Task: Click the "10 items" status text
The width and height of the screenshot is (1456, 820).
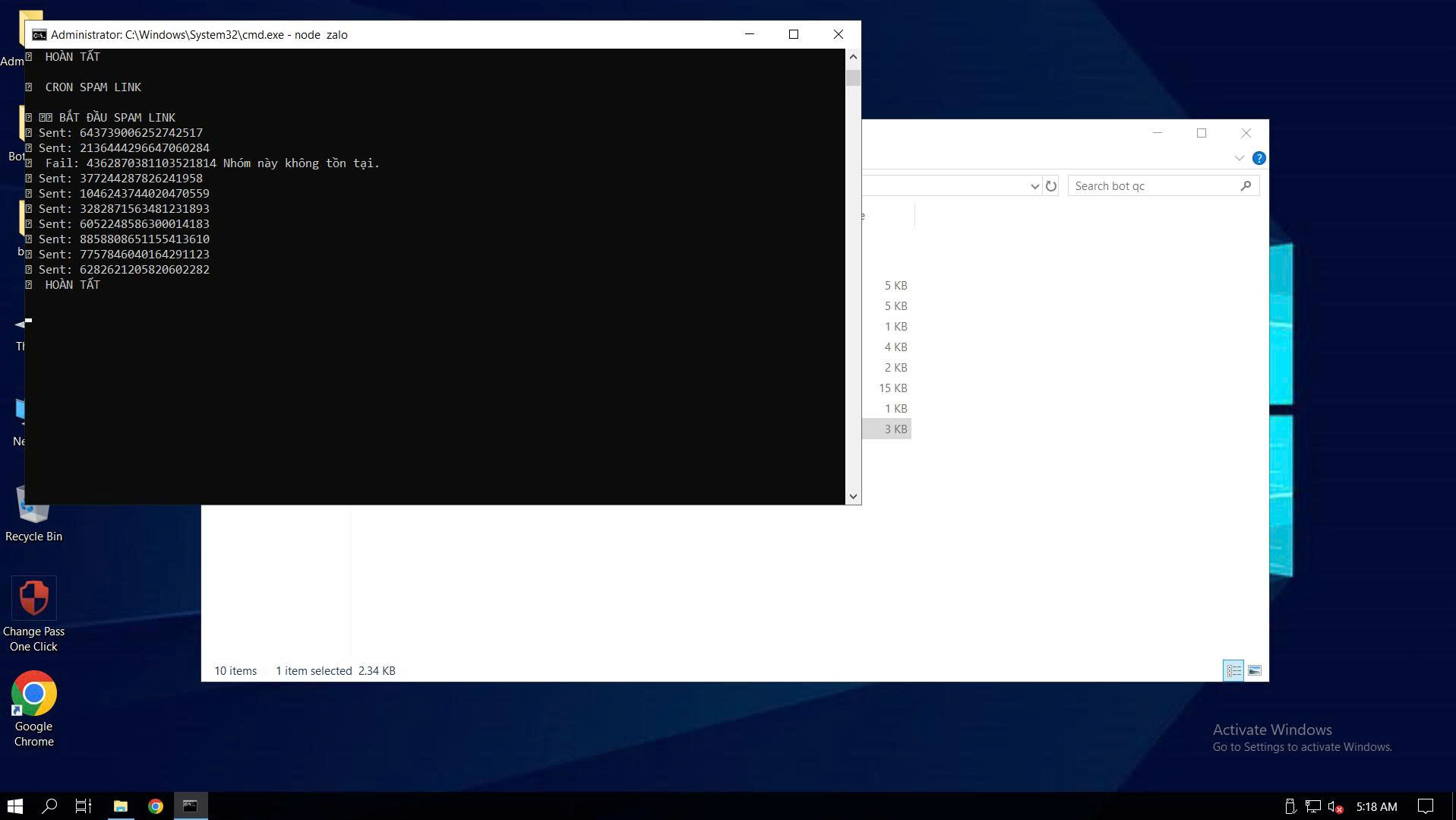Action: (235, 671)
